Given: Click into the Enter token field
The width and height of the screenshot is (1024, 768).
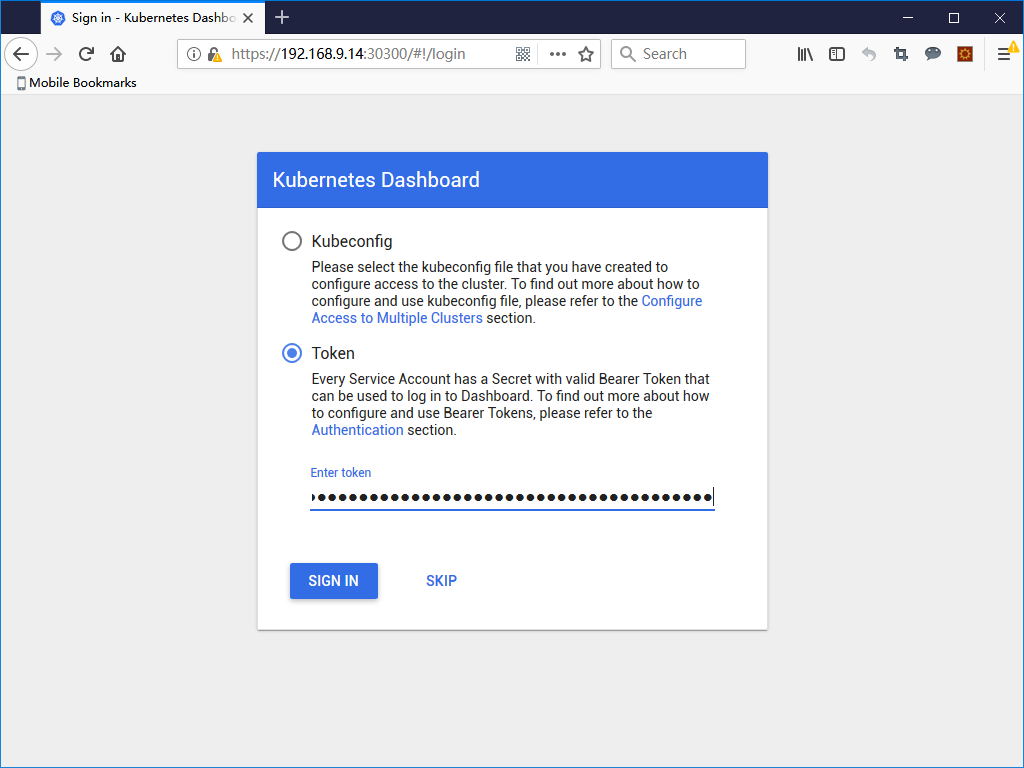Looking at the screenshot, I should coord(512,498).
